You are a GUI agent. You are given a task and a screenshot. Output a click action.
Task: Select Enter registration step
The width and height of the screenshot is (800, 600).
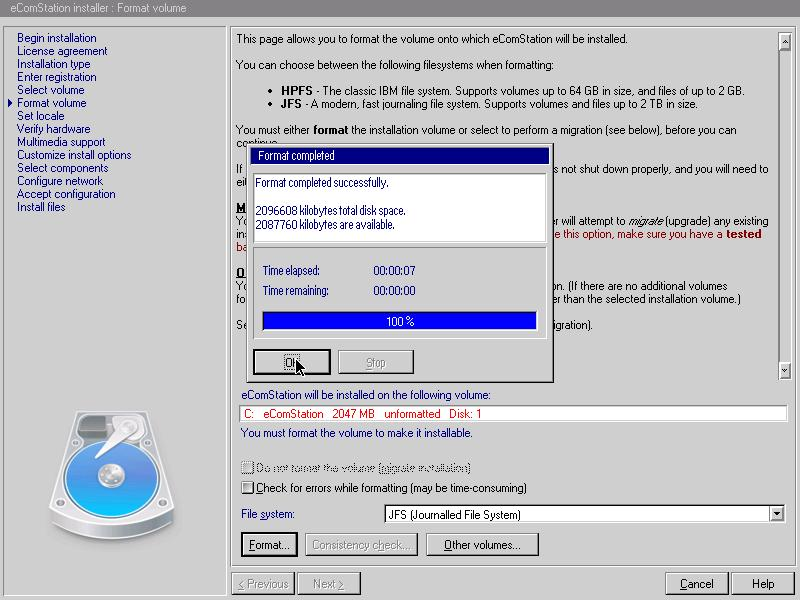(x=57, y=77)
